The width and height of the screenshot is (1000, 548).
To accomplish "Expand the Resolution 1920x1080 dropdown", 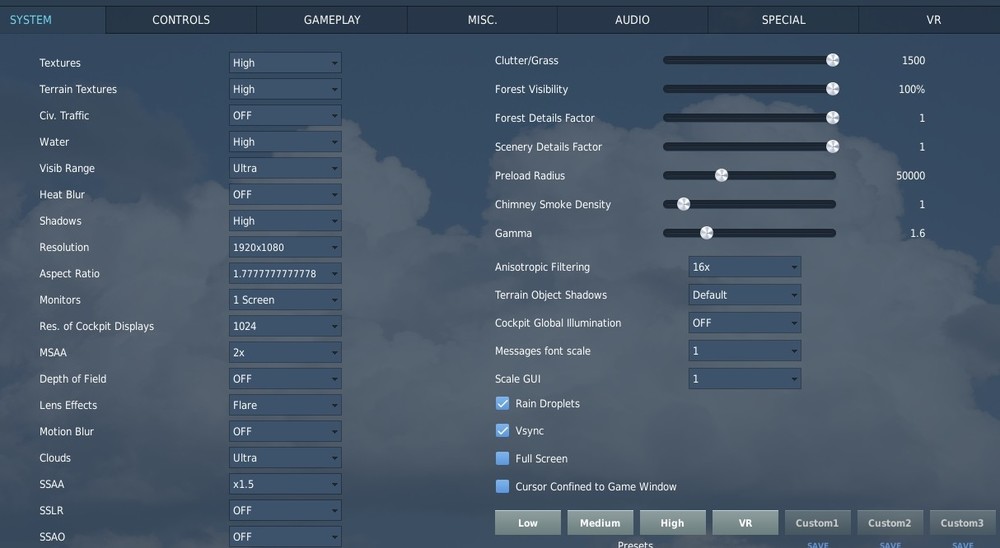I will tap(285, 247).
